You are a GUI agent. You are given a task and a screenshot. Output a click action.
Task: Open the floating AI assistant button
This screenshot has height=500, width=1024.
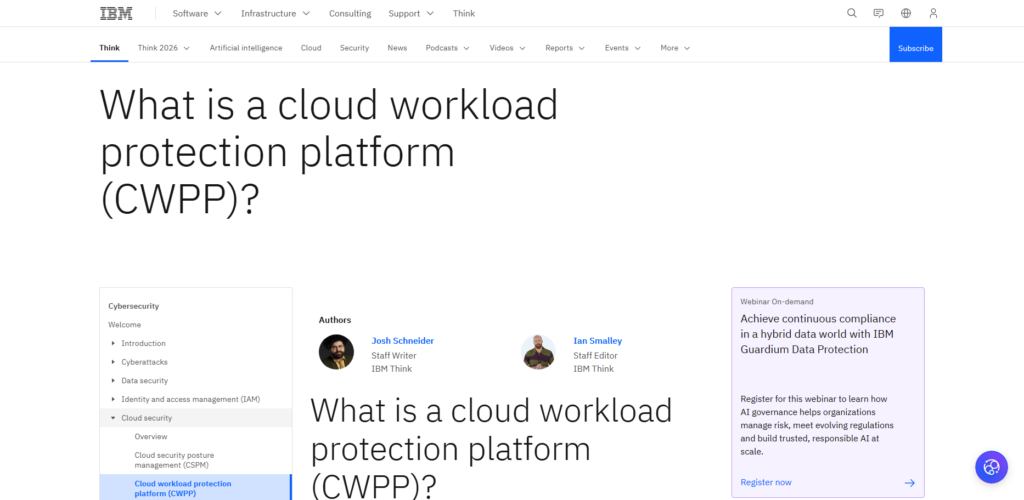(991, 467)
